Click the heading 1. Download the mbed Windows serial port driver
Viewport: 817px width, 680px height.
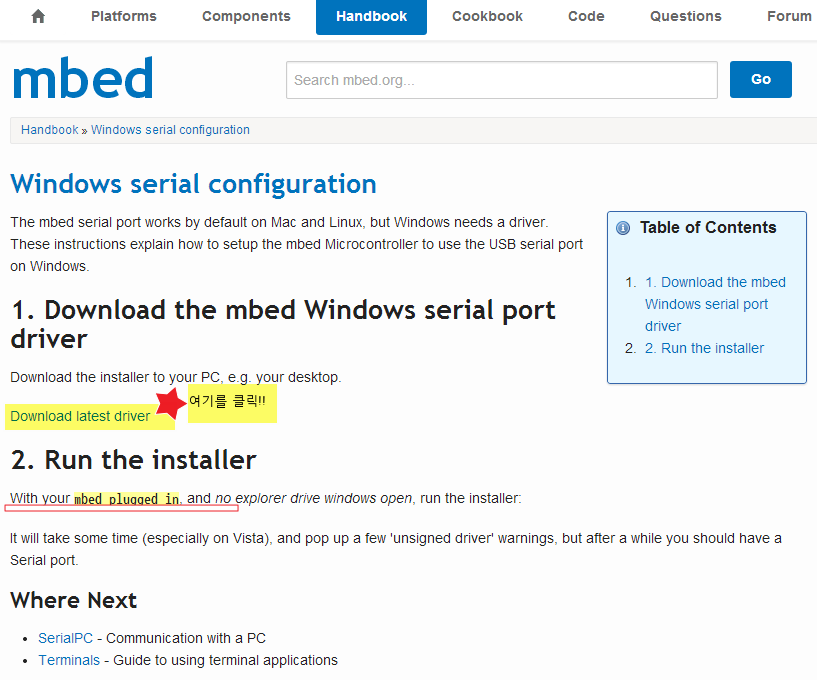coord(283,324)
